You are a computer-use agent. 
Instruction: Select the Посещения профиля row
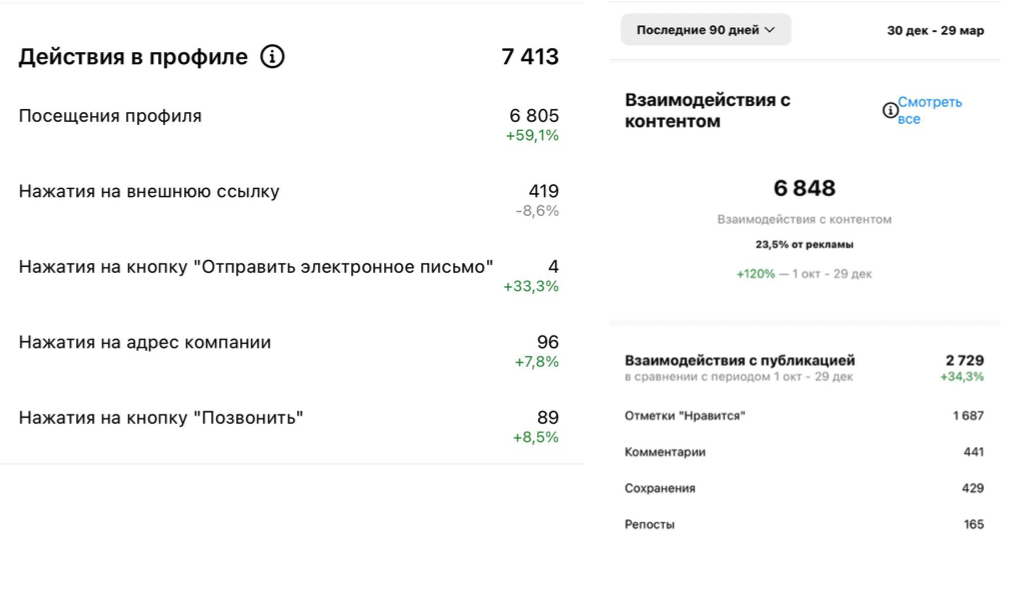pos(289,125)
